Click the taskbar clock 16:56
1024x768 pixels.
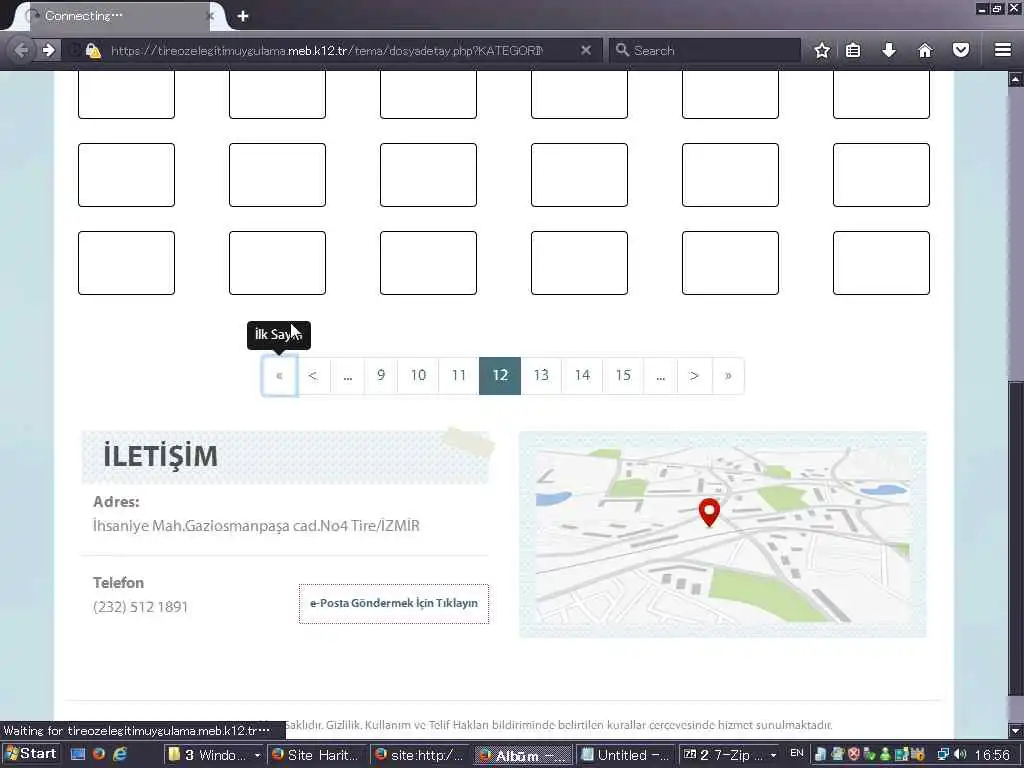click(993, 755)
